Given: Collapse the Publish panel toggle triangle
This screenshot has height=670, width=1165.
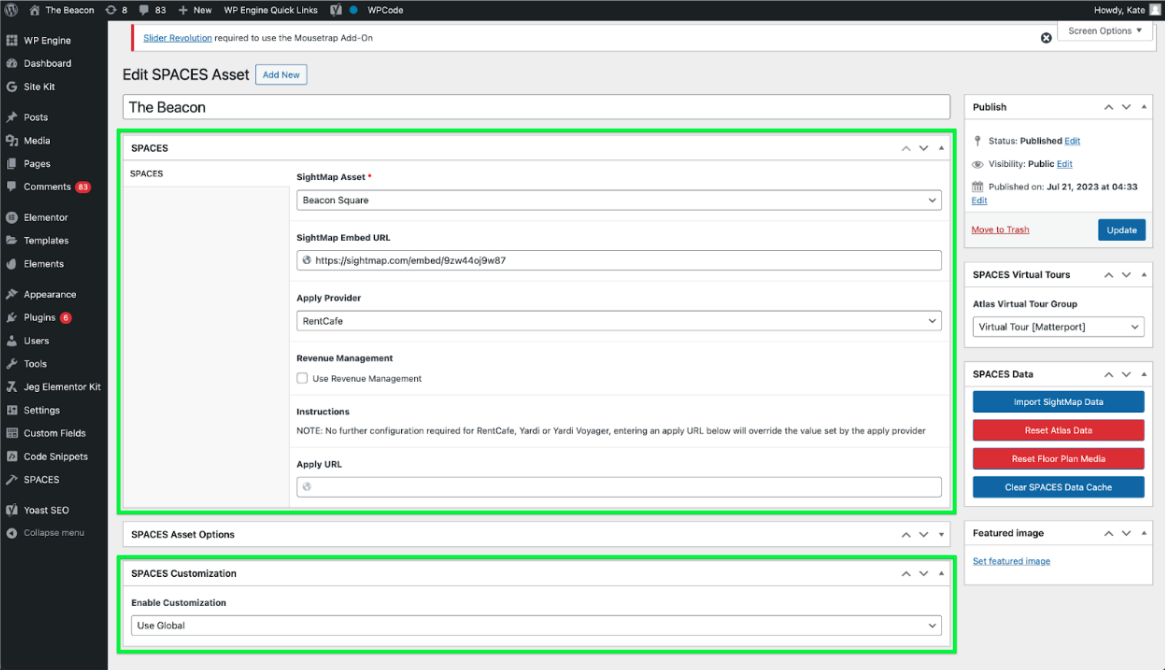Looking at the screenshot, I should click(x=1144, y=107).
